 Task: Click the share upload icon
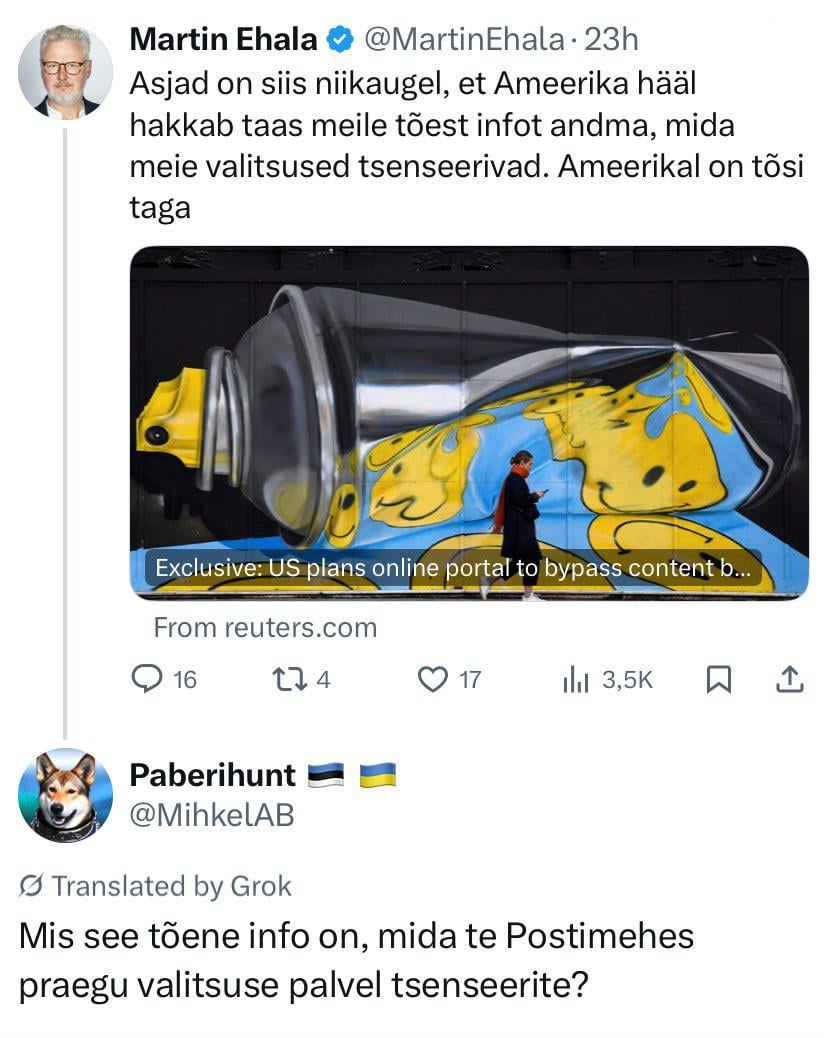click(789, 680)
